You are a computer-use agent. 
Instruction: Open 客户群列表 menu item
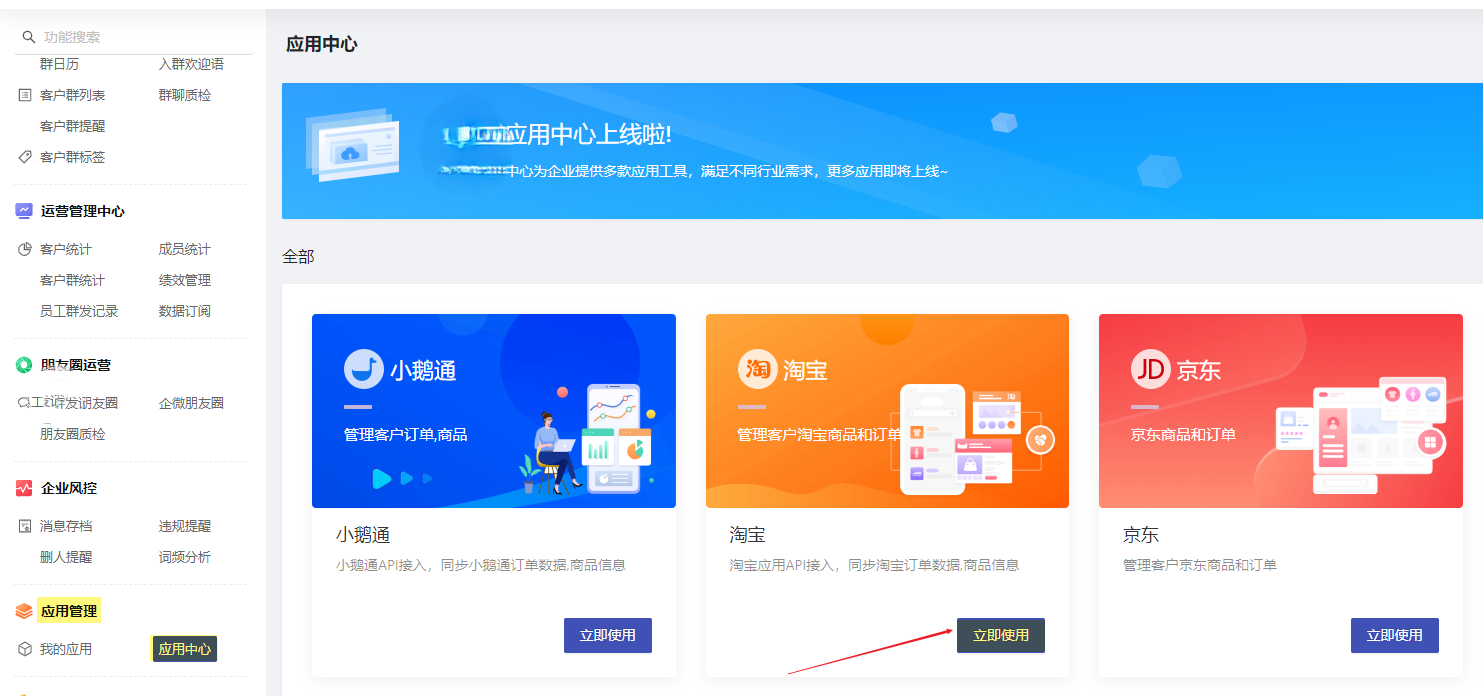[72, 95]
